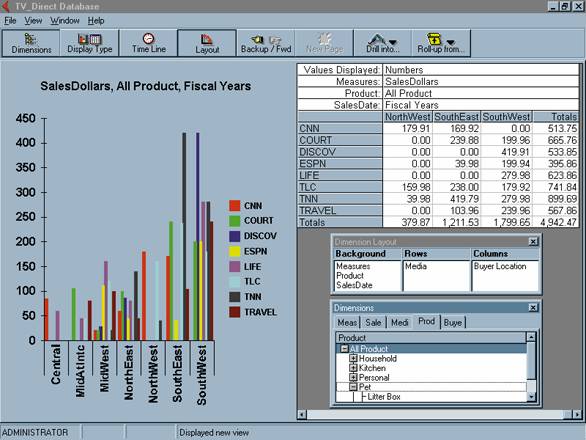Click the ESPN legend color swatch
586x440 pixels.
pyautogui.click(x=235, y=251)
